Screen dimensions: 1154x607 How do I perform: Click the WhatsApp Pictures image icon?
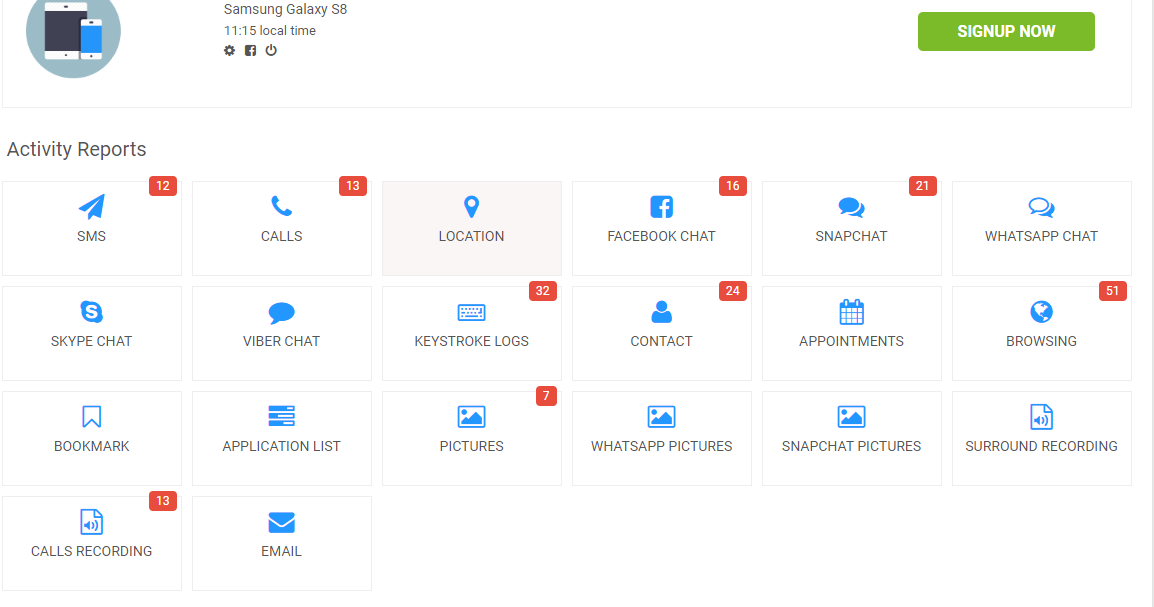[x=662, y=417]
